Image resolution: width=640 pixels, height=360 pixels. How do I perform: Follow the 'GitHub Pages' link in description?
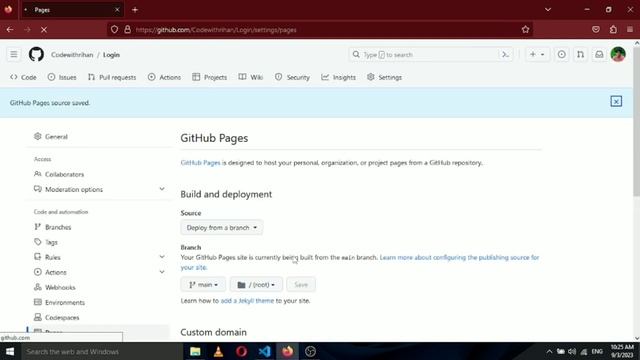200,162
